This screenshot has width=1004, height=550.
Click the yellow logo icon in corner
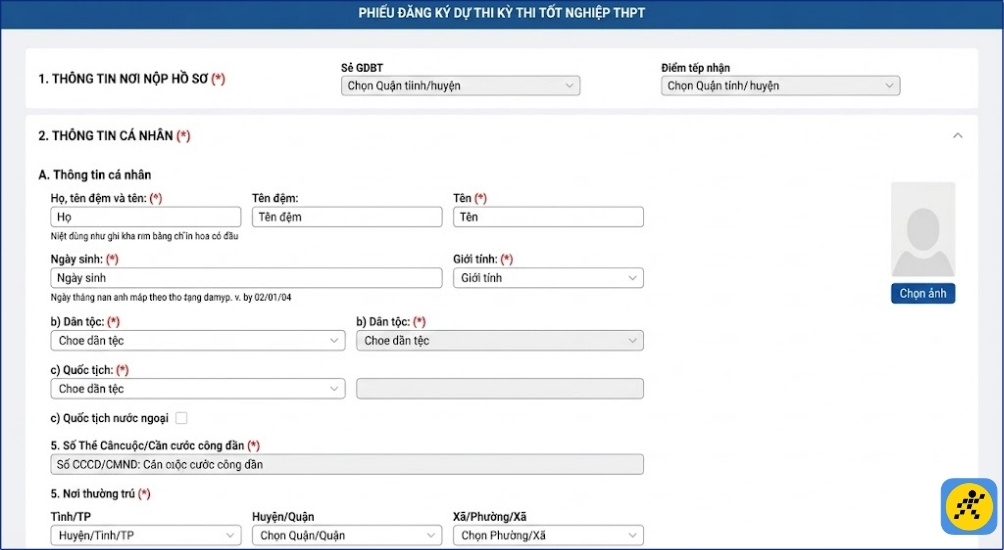click(x=969, y=506)
